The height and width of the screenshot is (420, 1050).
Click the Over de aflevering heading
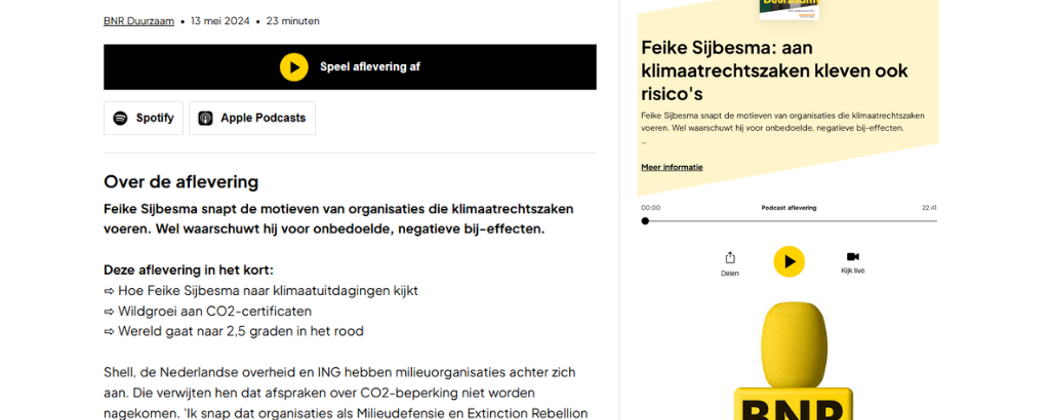(x=181, y=182)
